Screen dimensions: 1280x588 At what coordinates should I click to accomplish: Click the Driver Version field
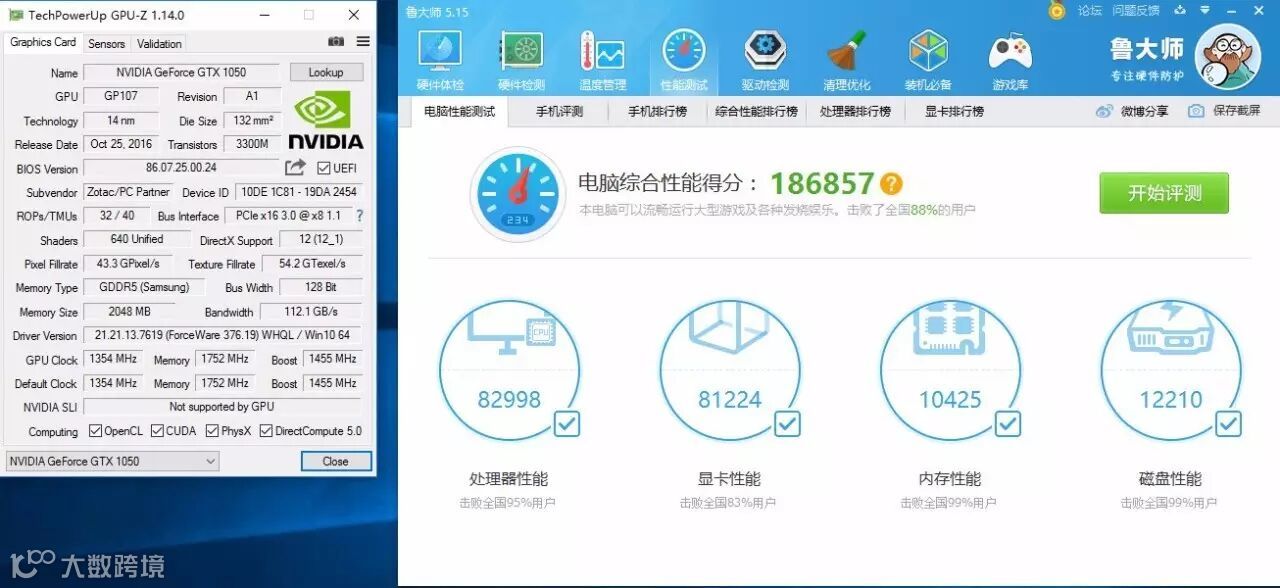(222, 335)
